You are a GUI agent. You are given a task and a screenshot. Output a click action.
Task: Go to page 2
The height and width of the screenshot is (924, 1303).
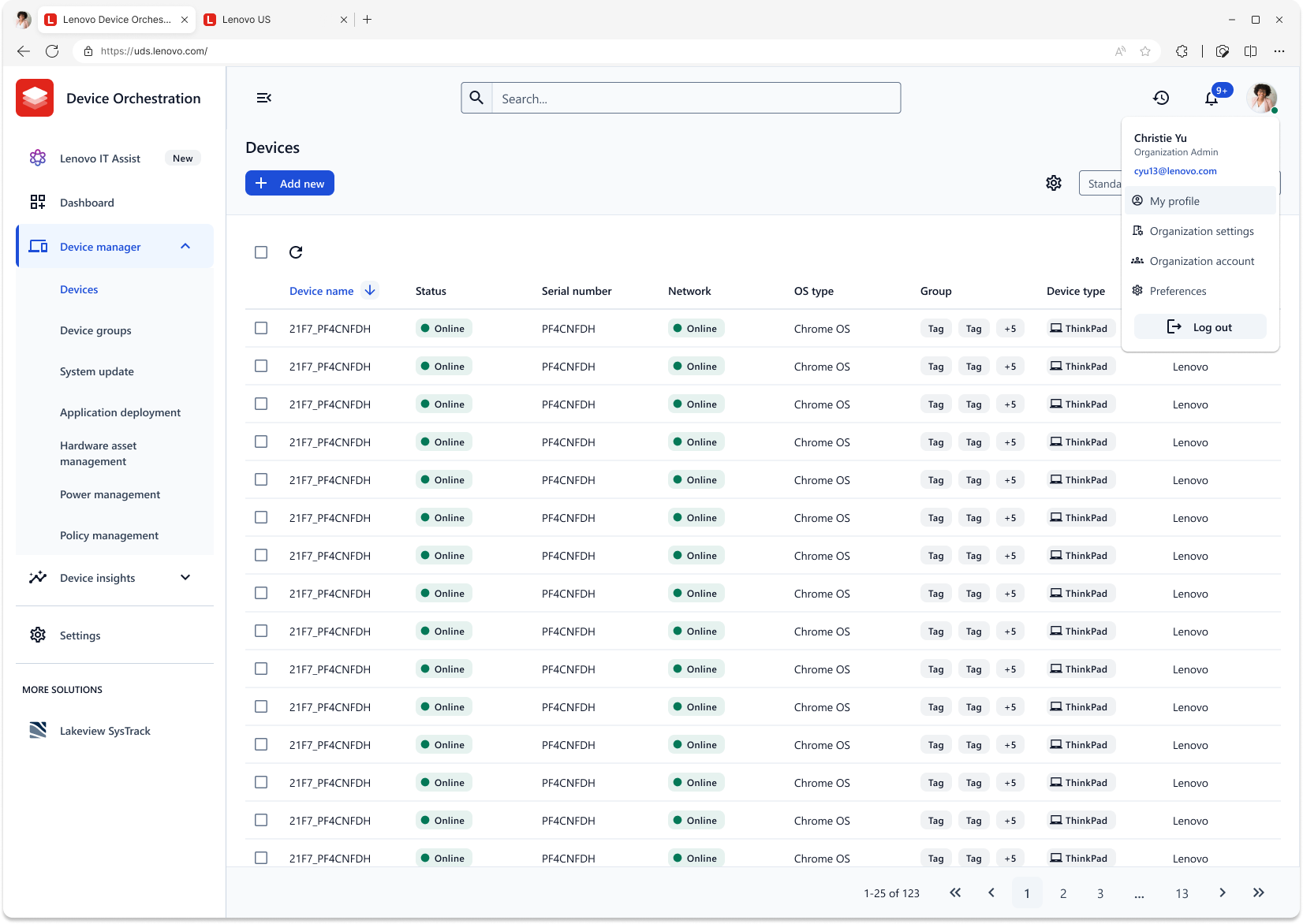coord(1063,893)
